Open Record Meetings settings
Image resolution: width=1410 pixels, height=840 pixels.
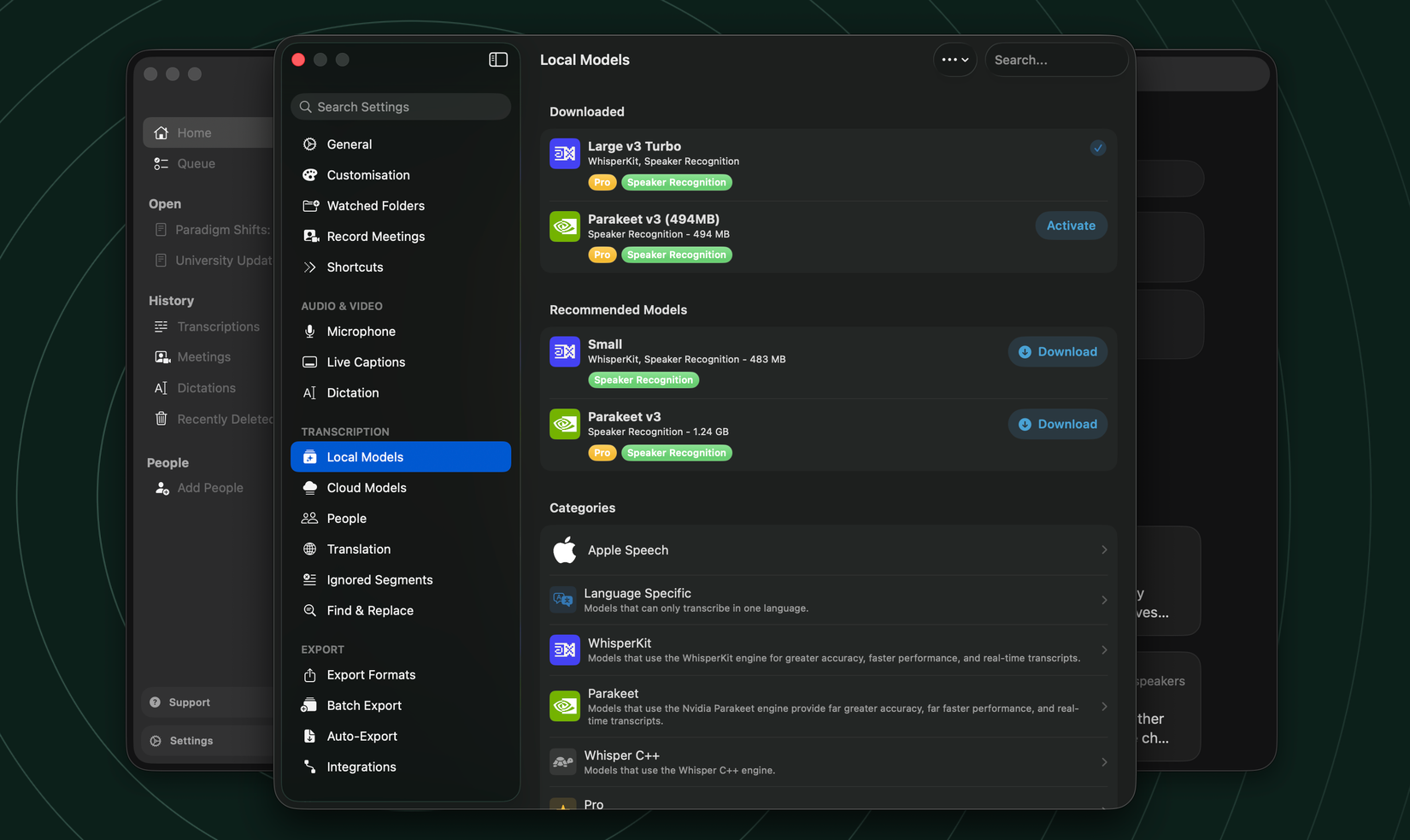(401, 237)
